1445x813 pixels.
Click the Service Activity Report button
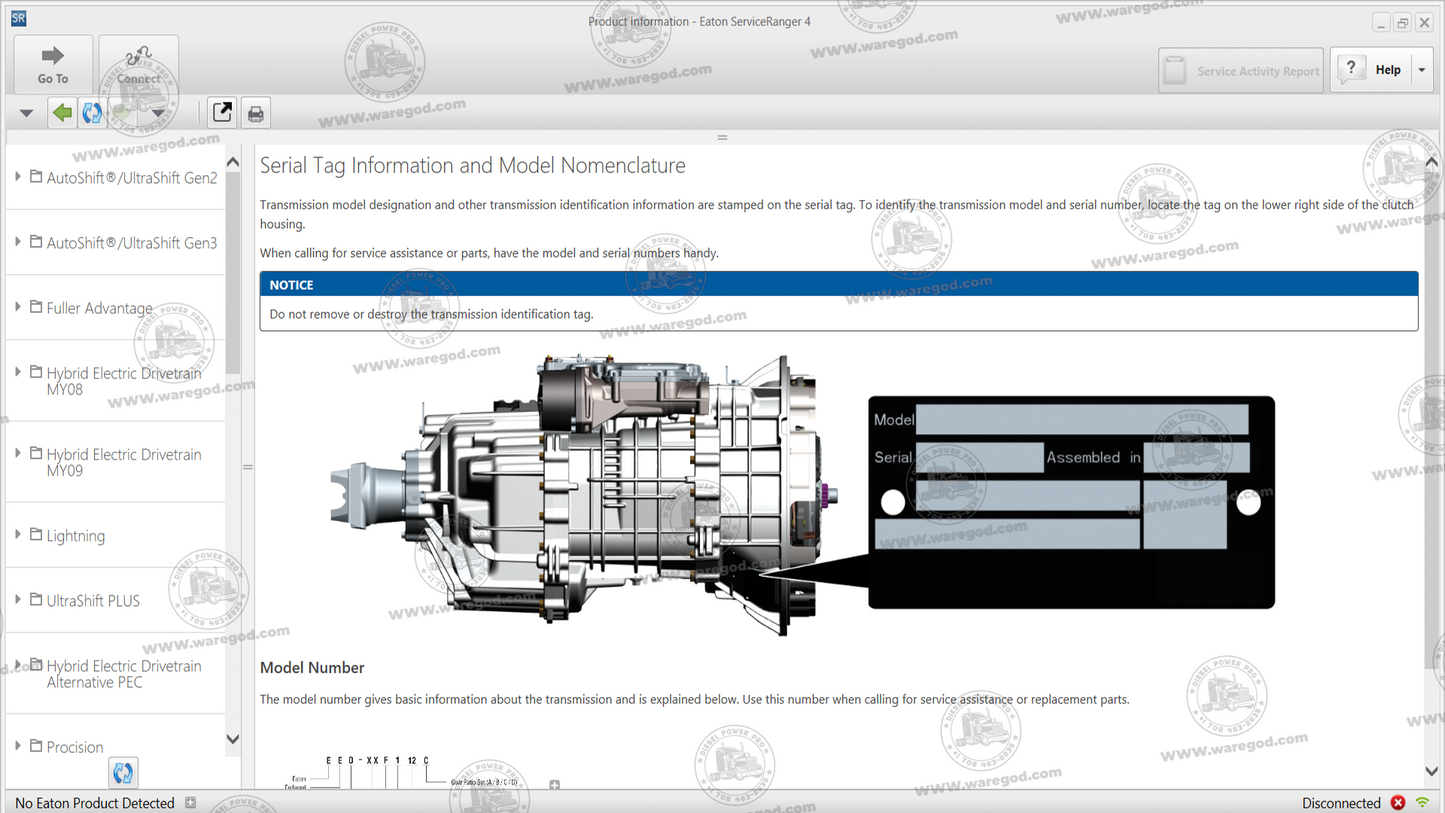[1240, 69]
